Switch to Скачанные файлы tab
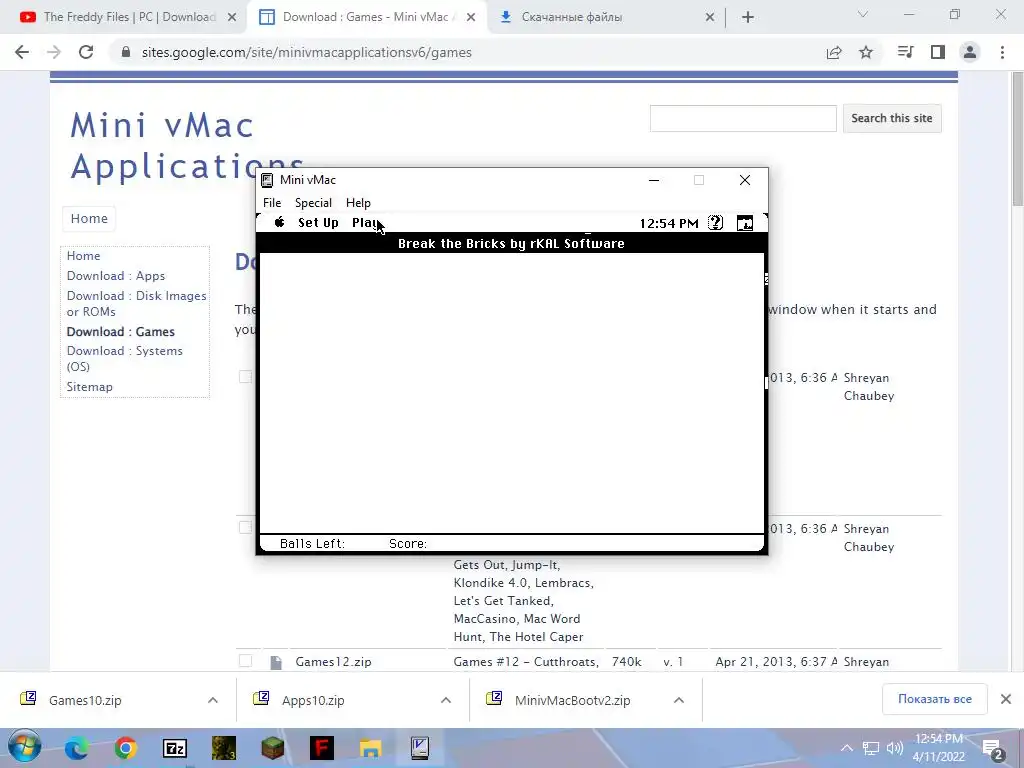 (602, 17)
